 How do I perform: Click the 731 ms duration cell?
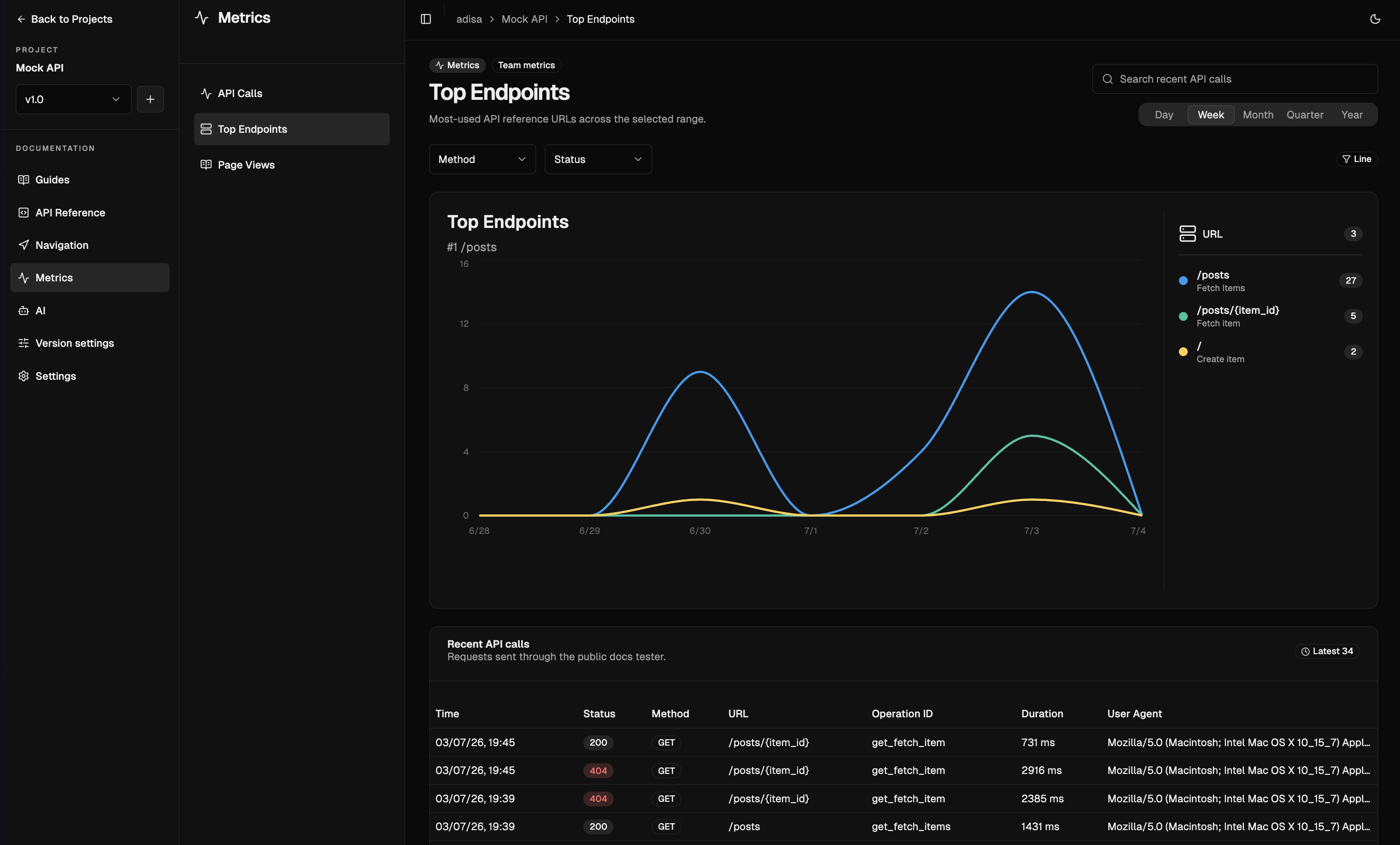1038,743
